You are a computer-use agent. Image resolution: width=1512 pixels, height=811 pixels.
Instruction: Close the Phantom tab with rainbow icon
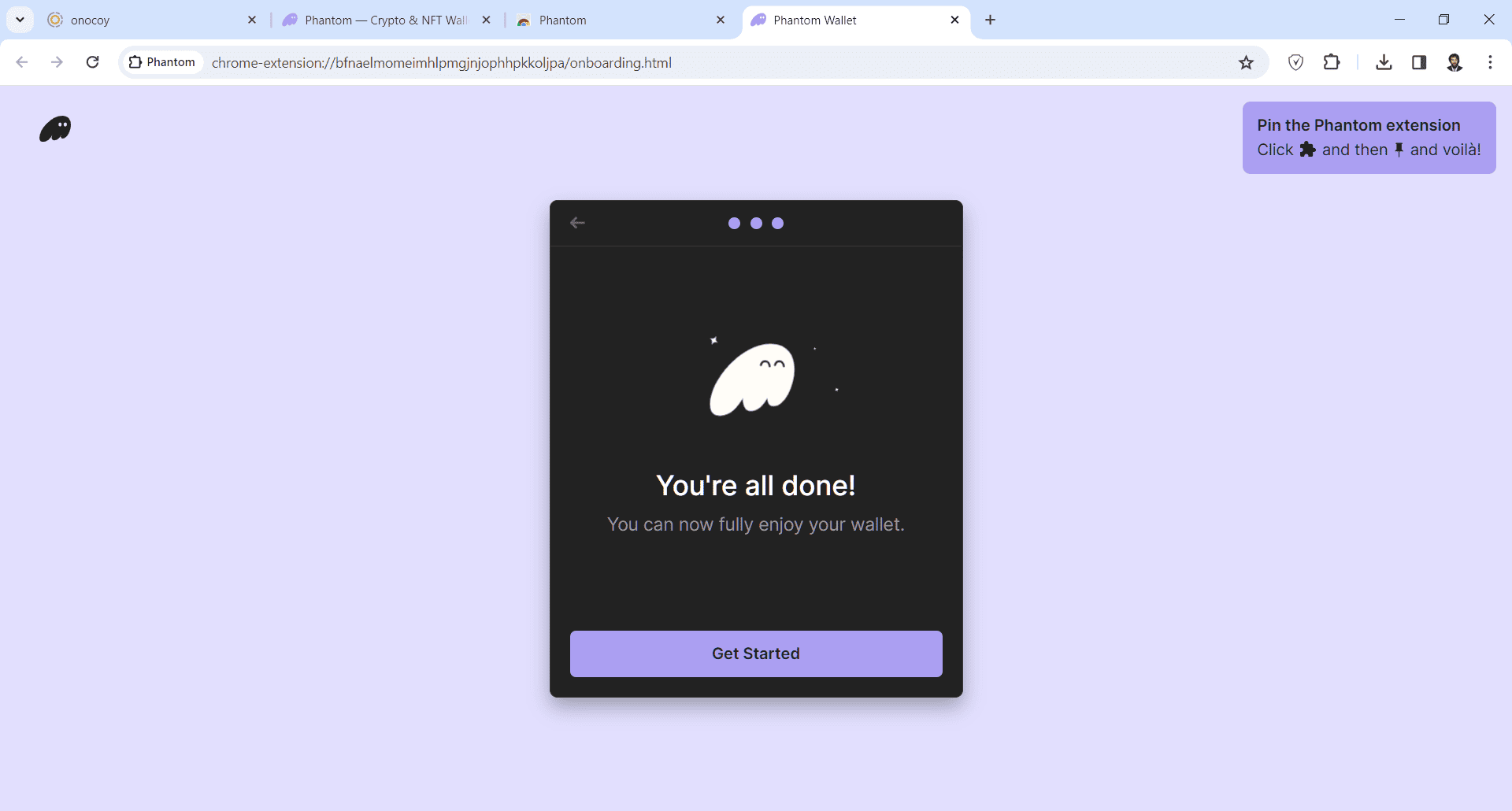click(x=721, y=20)
